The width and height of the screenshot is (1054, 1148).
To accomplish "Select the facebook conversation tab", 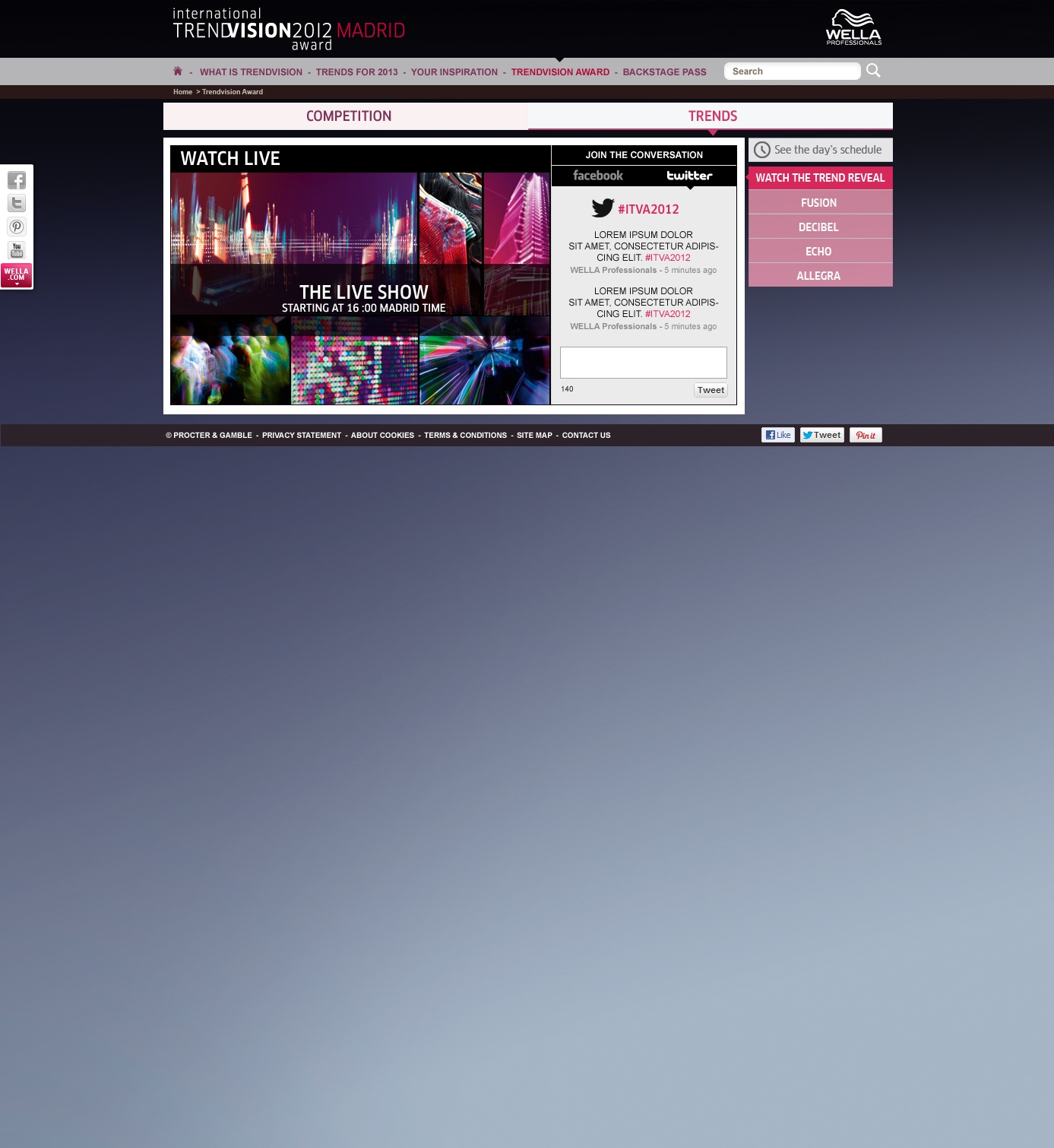I will (598, 176).
